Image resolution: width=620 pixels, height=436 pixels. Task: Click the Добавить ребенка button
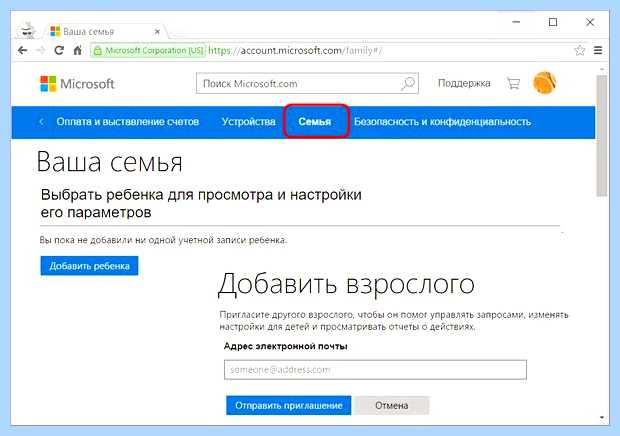(89, 266)
